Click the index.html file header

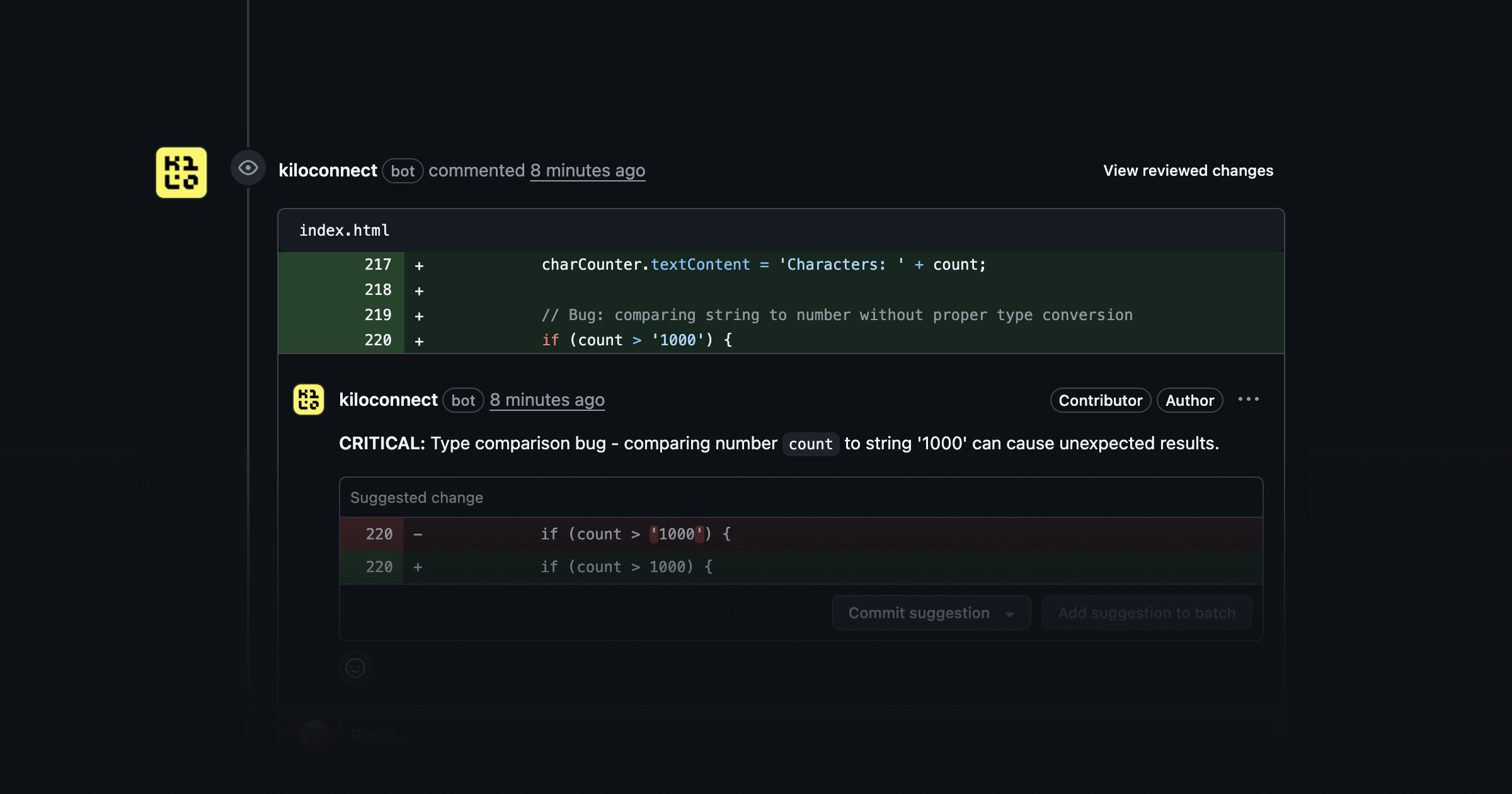(344, 230)
